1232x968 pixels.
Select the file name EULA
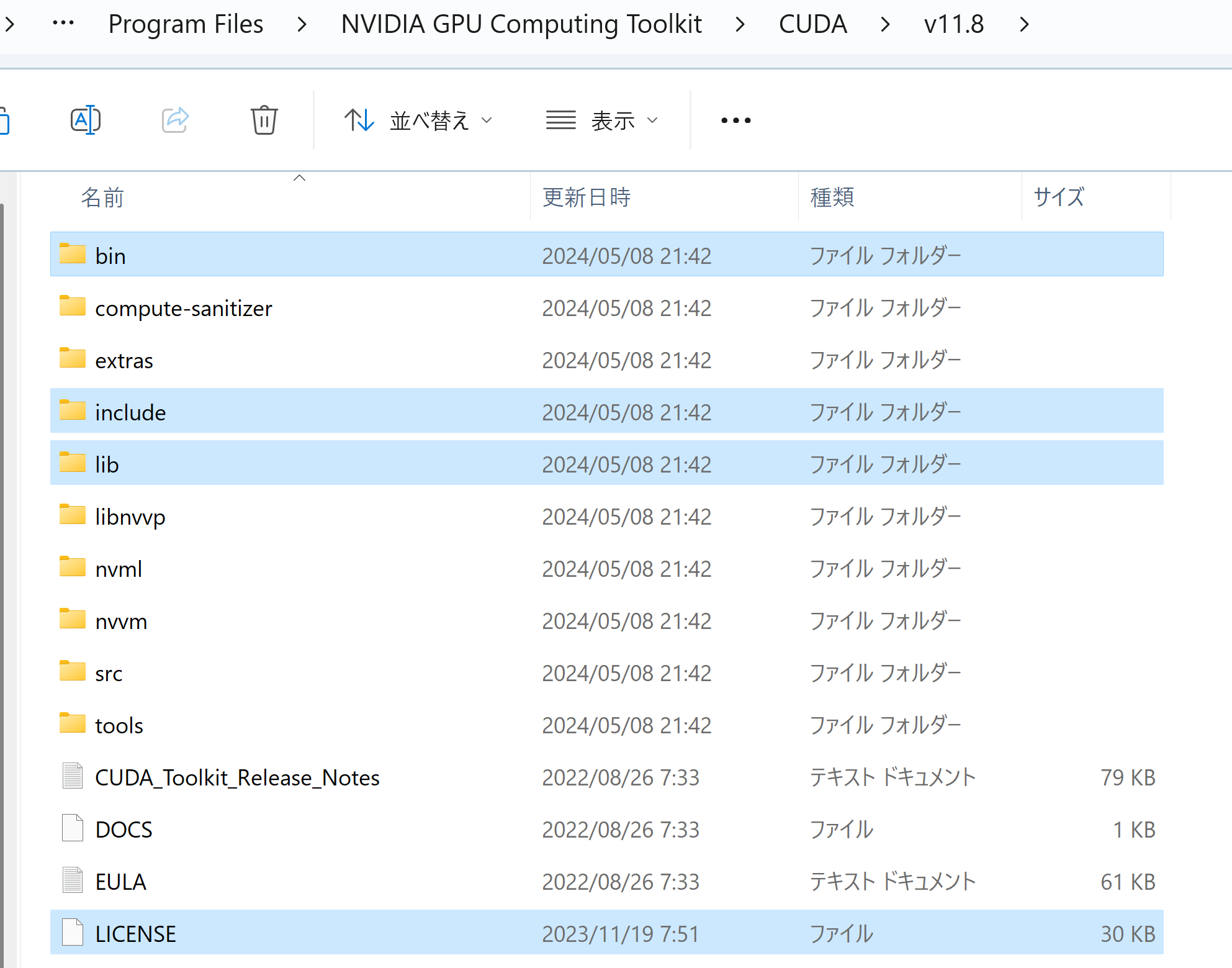pos(120,882)
